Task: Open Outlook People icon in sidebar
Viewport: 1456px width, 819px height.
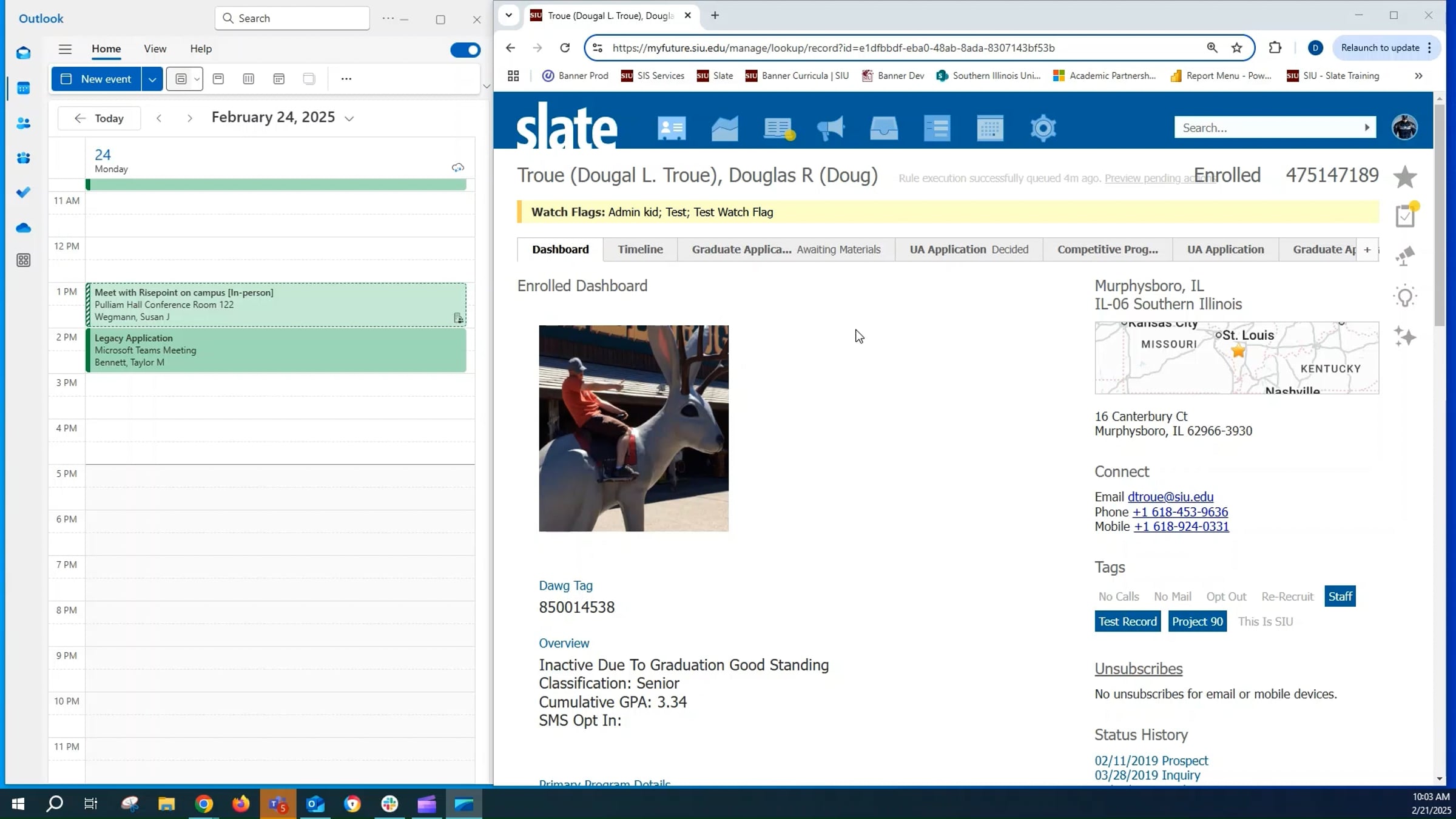Action: point(23,123)
